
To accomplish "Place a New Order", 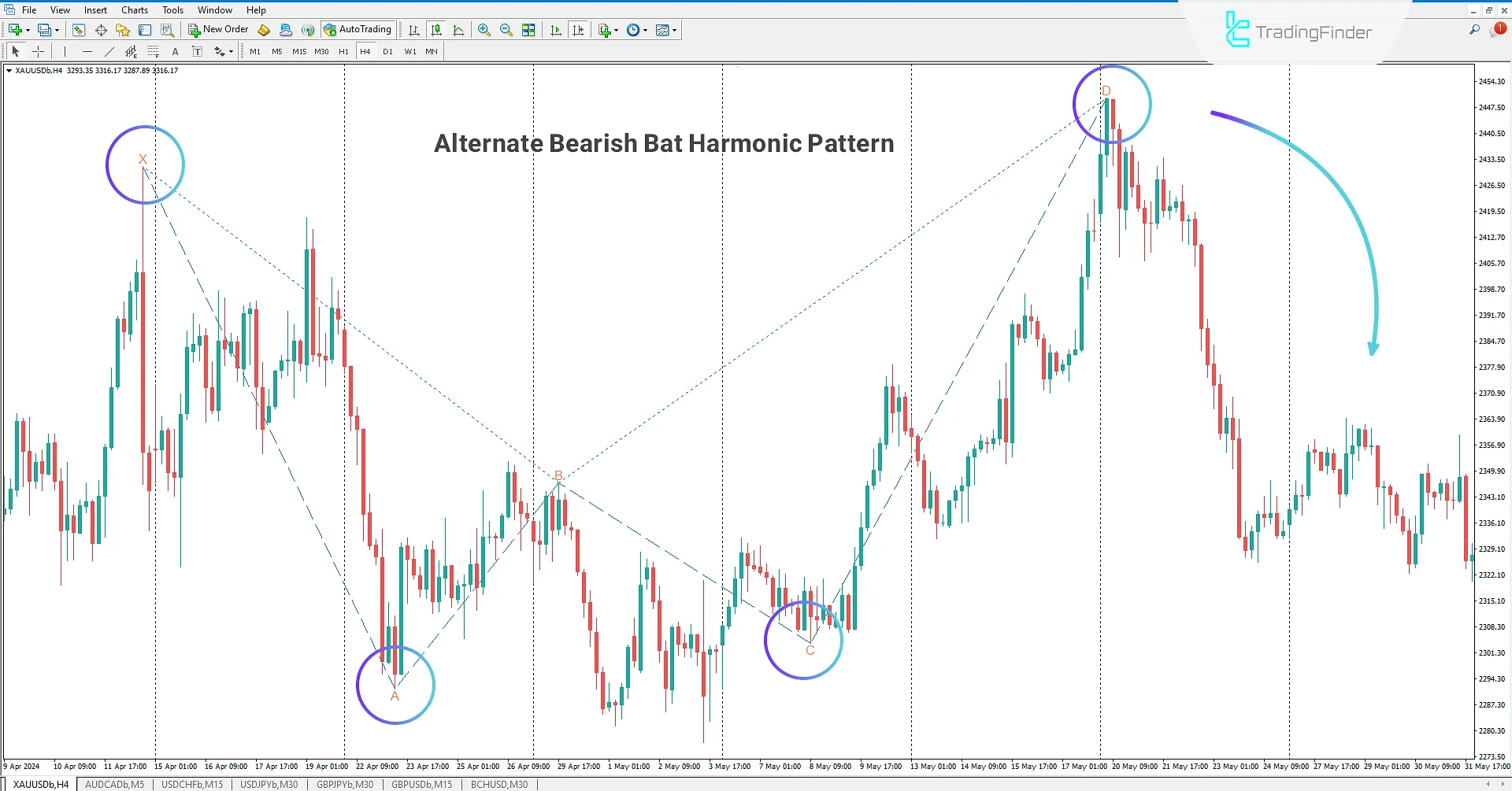I will click(217, 29).
